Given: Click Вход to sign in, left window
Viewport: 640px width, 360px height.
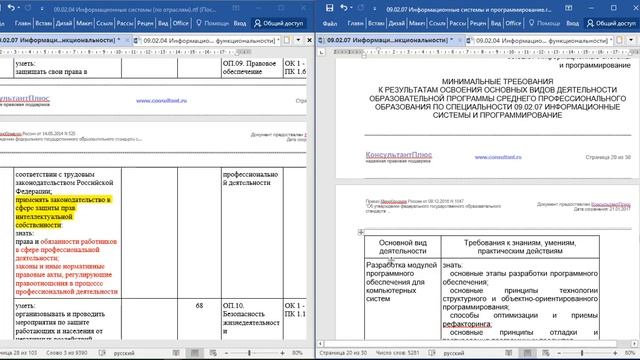Looking at the screenshot, I should [240, 24].
